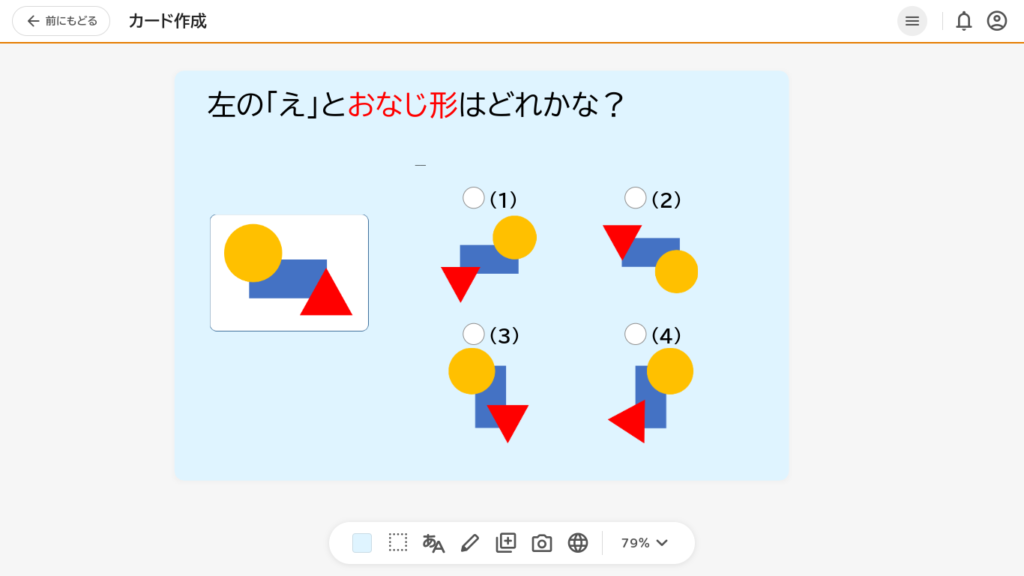Image resolution: width=1024 pixels, height=576 pixels.
Task: Open the hamburger menu icon
Action: tap(912, 21)
